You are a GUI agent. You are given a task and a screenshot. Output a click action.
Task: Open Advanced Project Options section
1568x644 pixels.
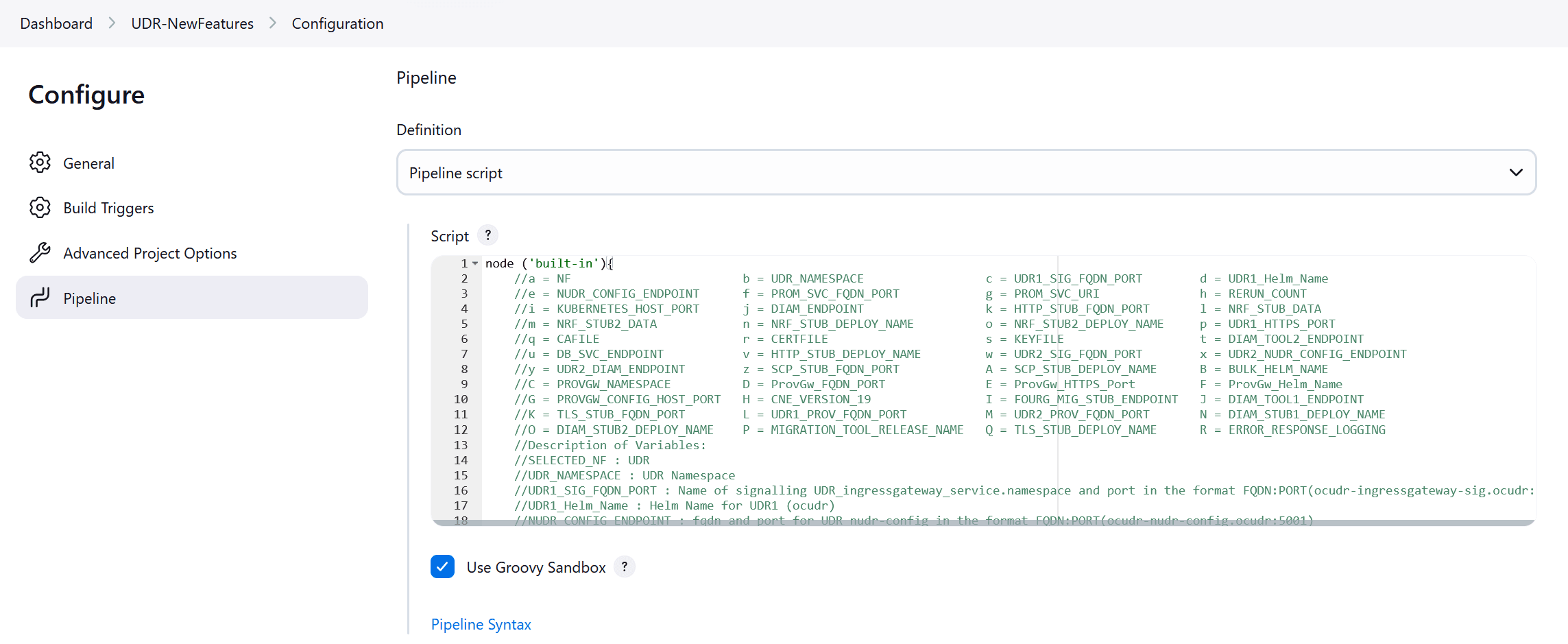pos(150,252)
